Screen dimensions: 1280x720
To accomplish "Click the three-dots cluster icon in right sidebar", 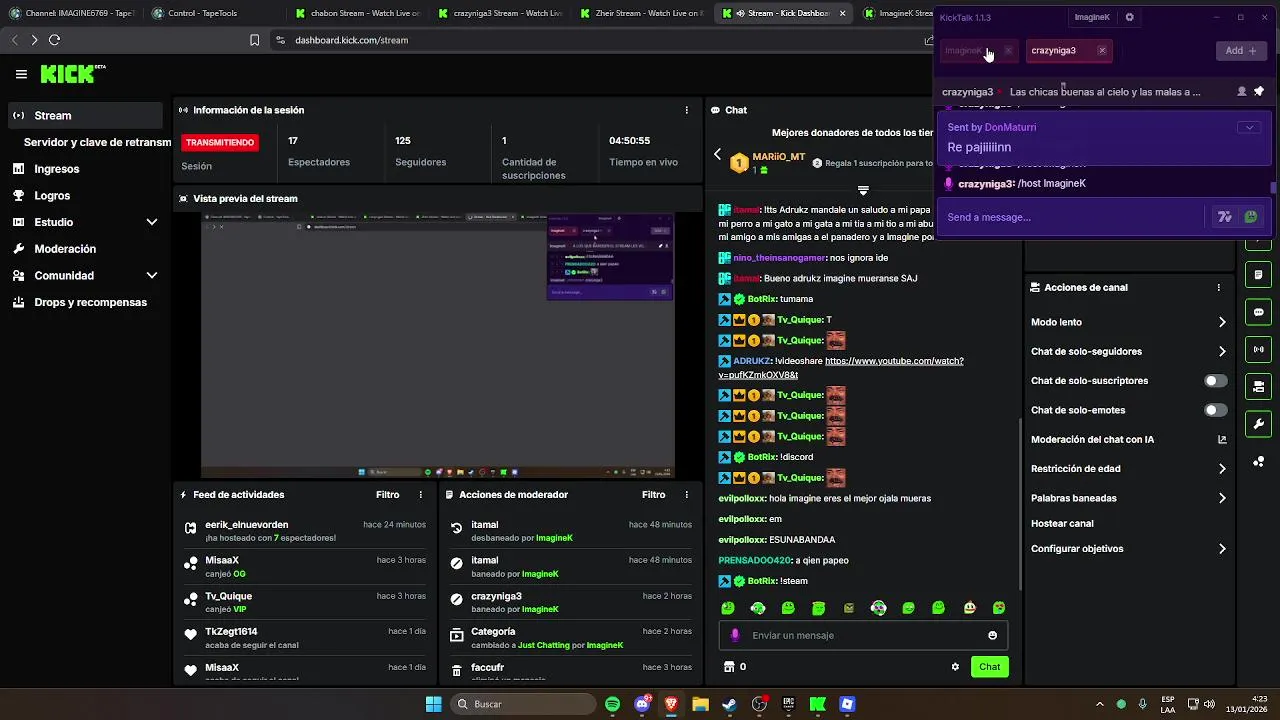I will [x=1259, y=461].
